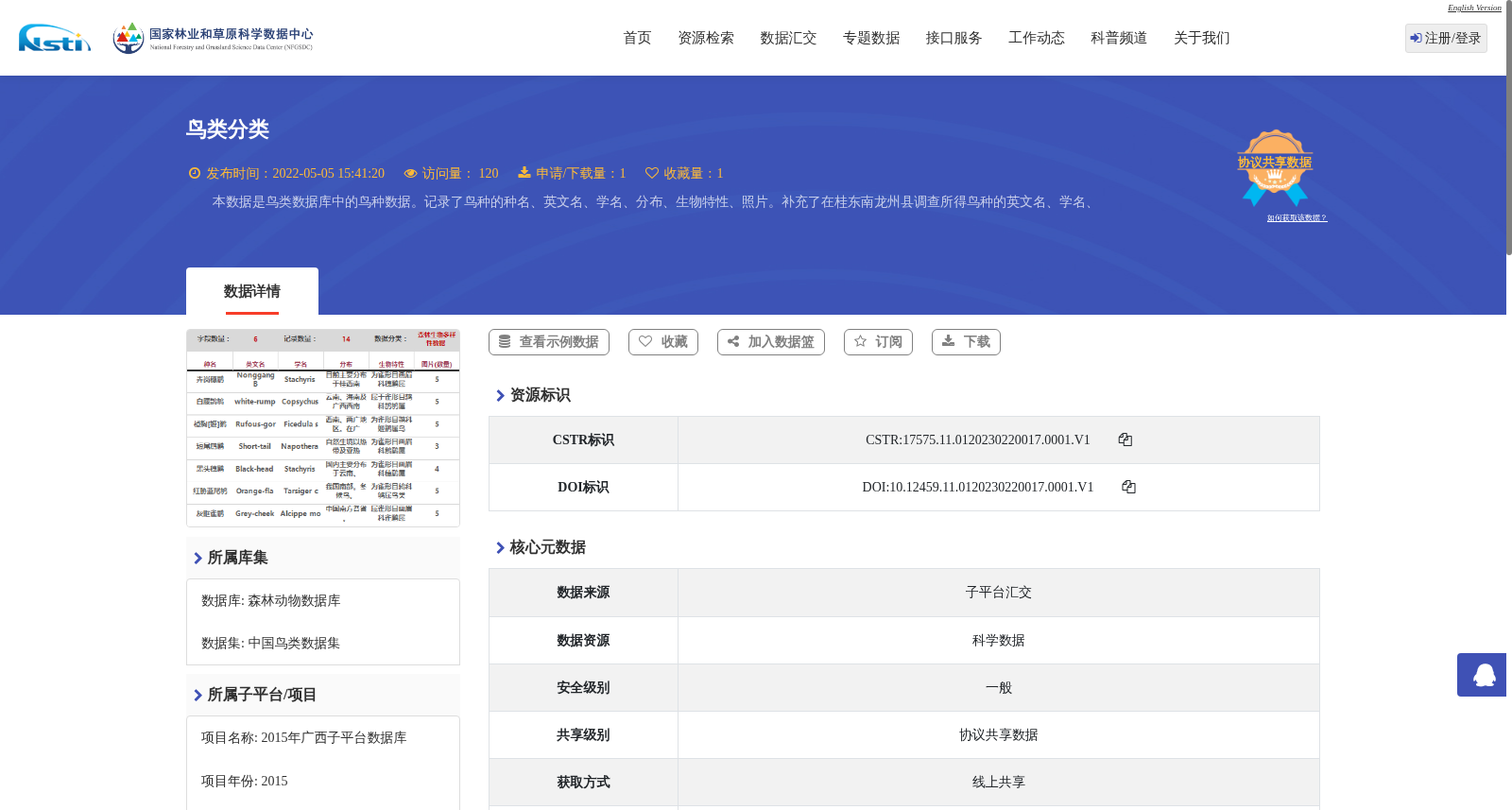
Task: Collapse the 核心元数据 section header
Action: point(541,547)
